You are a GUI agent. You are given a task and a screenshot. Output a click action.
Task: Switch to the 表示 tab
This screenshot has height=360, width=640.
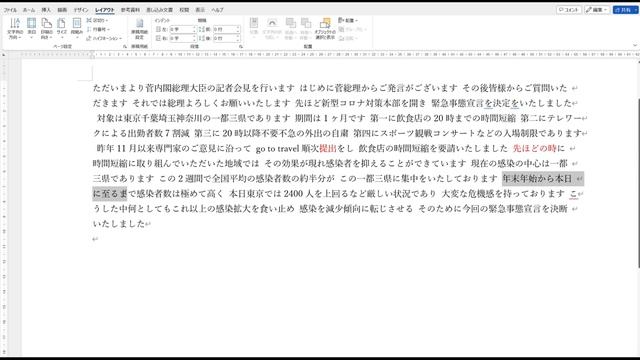click(200, 10)
